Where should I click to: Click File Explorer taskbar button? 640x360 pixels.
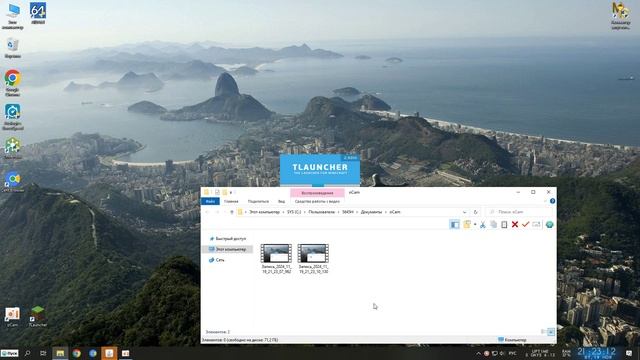60,353
